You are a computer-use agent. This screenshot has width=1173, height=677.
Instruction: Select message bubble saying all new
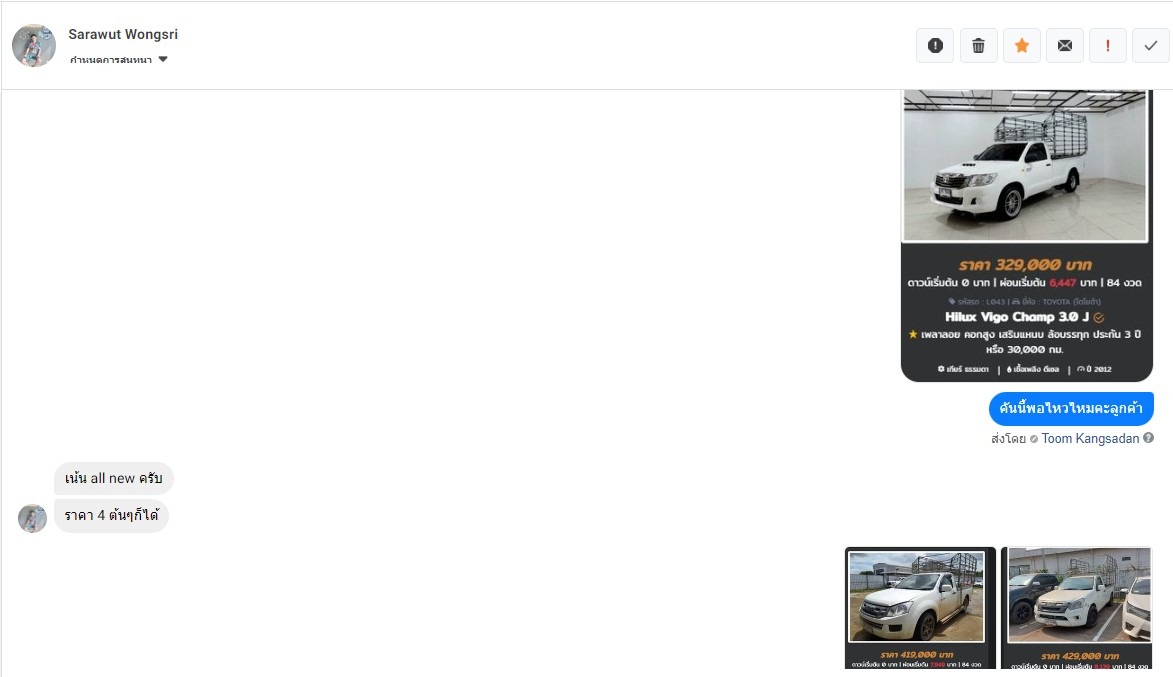(x=114, y=478)
